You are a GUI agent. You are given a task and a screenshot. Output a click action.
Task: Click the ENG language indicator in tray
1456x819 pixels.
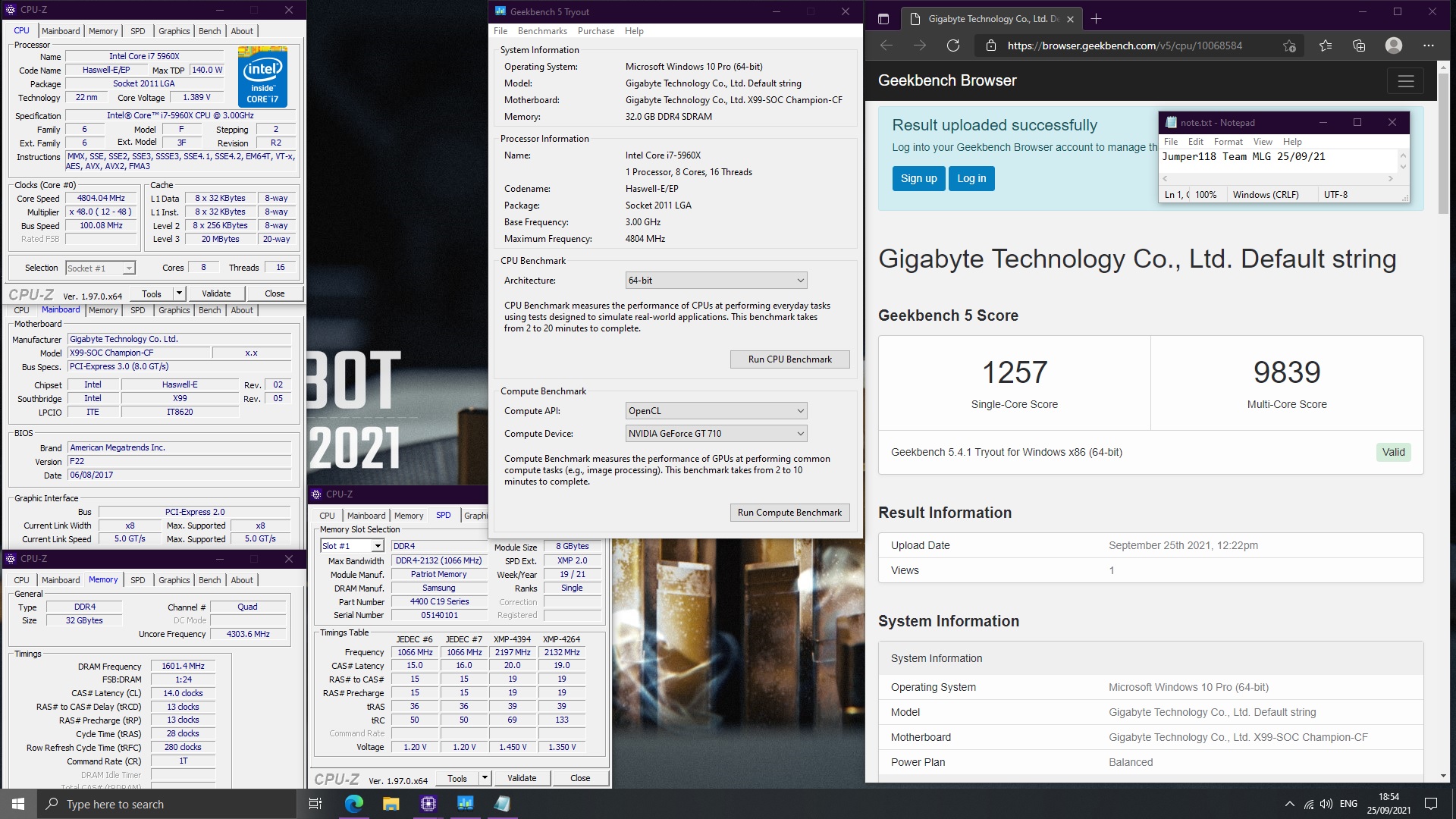click(x=1348, y=804)
